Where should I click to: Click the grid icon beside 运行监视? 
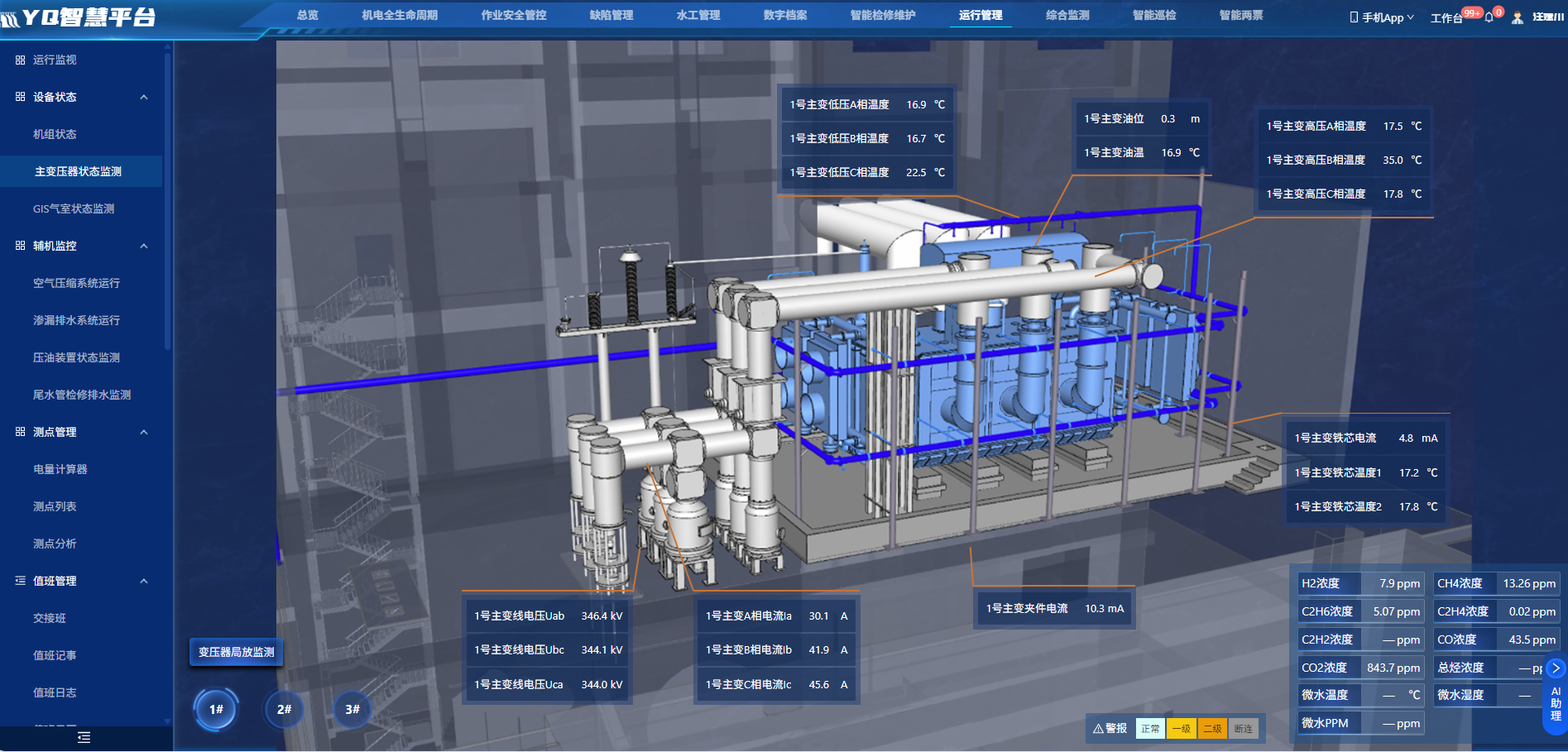[20, 60]
